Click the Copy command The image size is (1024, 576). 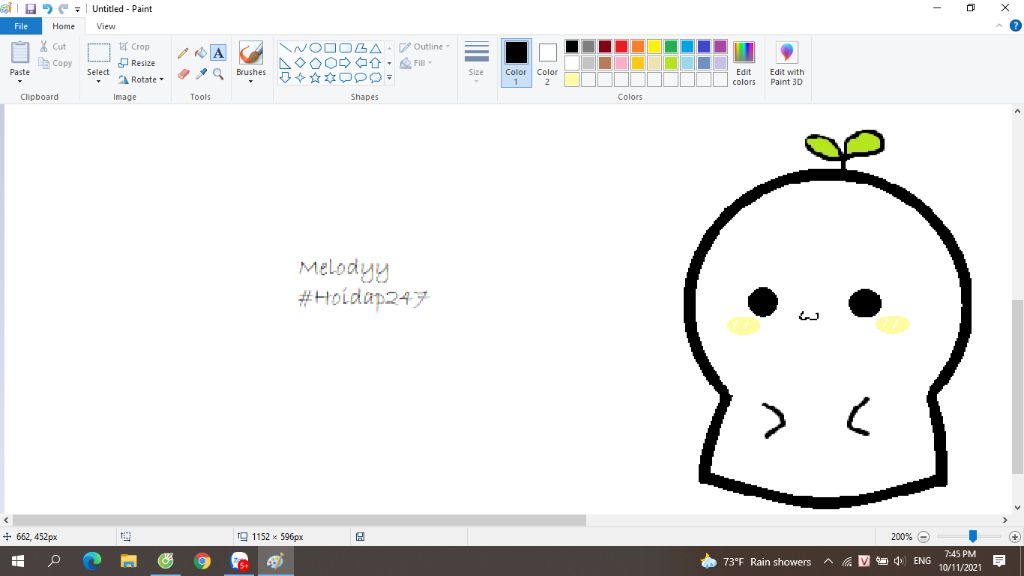click(x=56, y=63)
